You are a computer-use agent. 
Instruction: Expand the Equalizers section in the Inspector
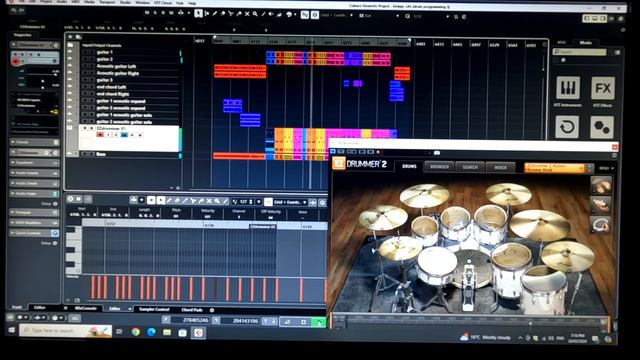34,162
